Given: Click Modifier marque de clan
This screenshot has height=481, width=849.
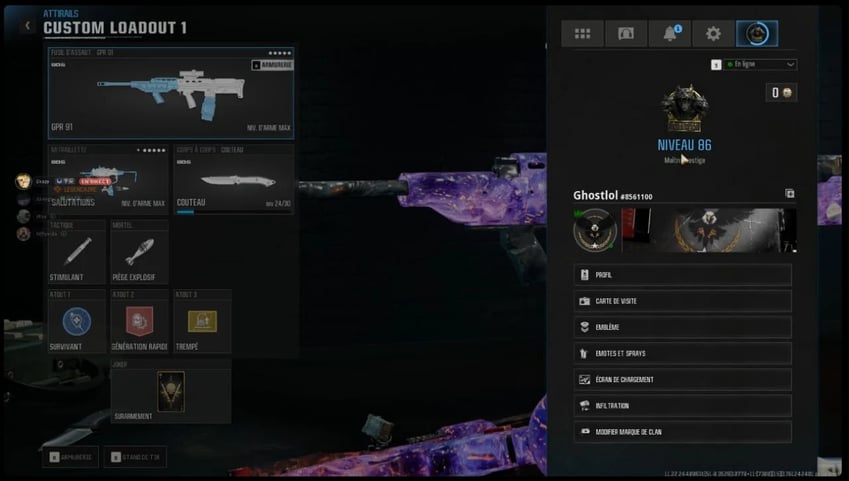Looking at the screenshot, I should point(683,432).
